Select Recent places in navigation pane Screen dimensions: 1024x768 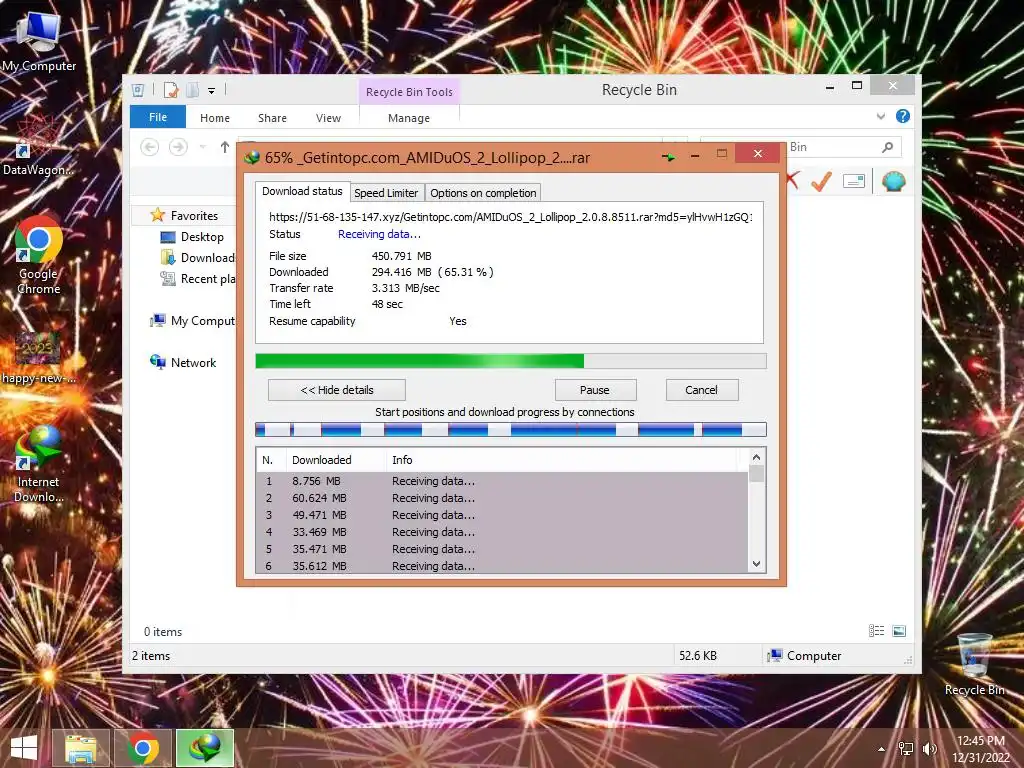[x=198, y=279]
